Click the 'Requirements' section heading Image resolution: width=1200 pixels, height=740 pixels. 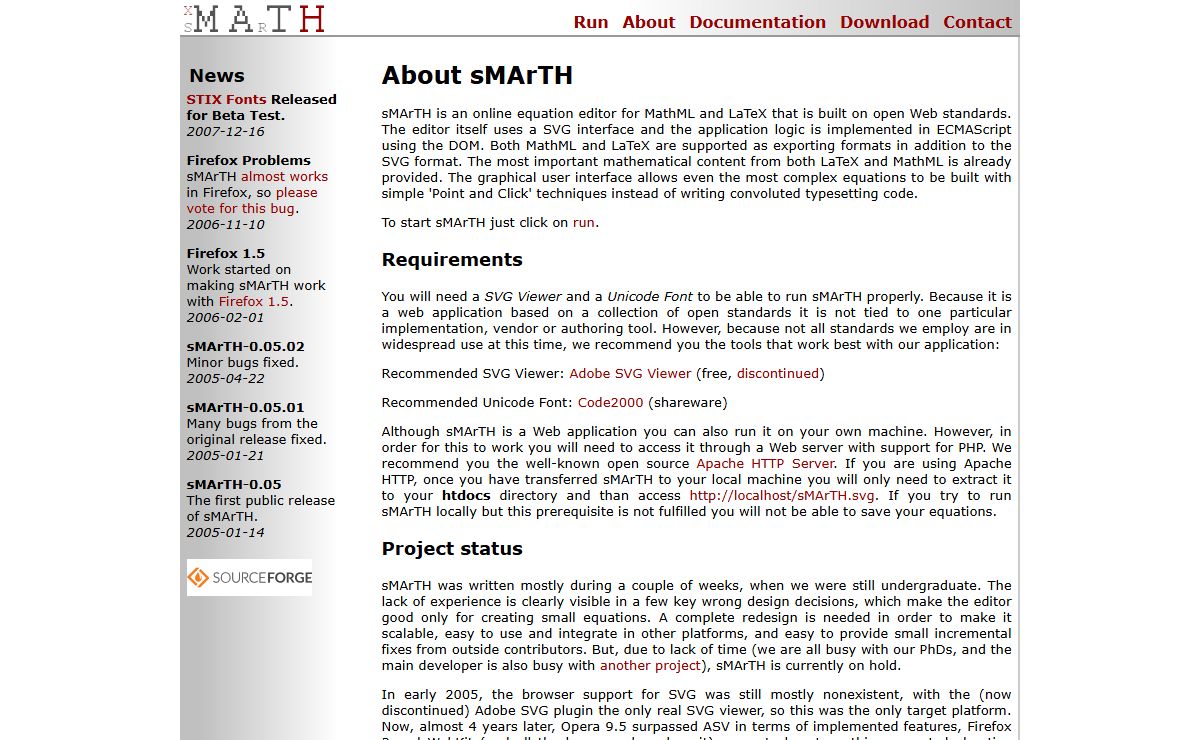[x=452, y=260]
